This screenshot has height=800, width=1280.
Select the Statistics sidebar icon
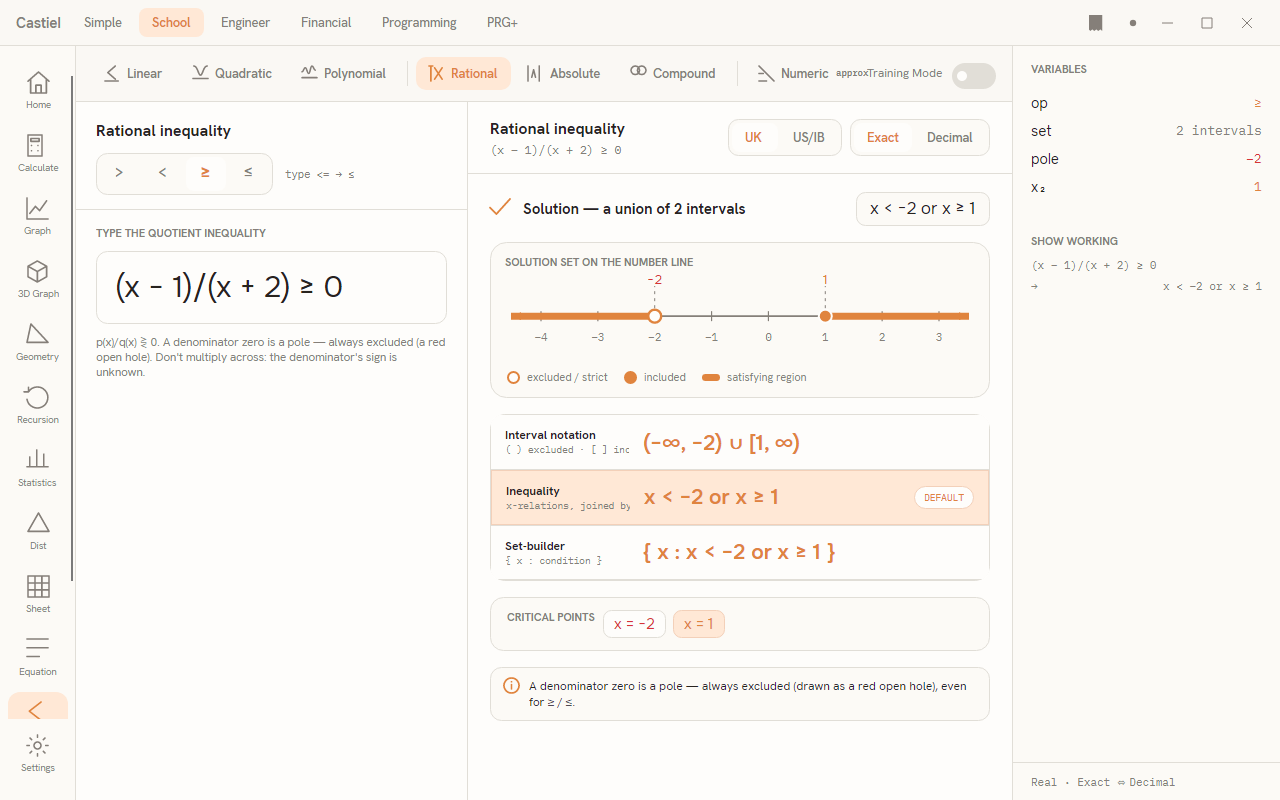[38, 468]
